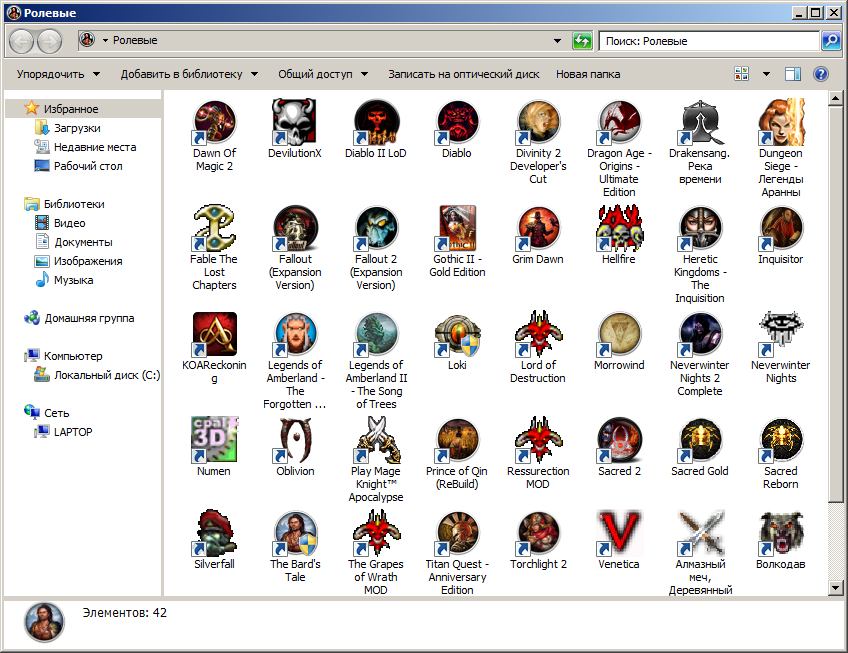Select the Grim Dawn shortcut
The width and height of the screenshot is (848, 653).
tap(538, 228)
